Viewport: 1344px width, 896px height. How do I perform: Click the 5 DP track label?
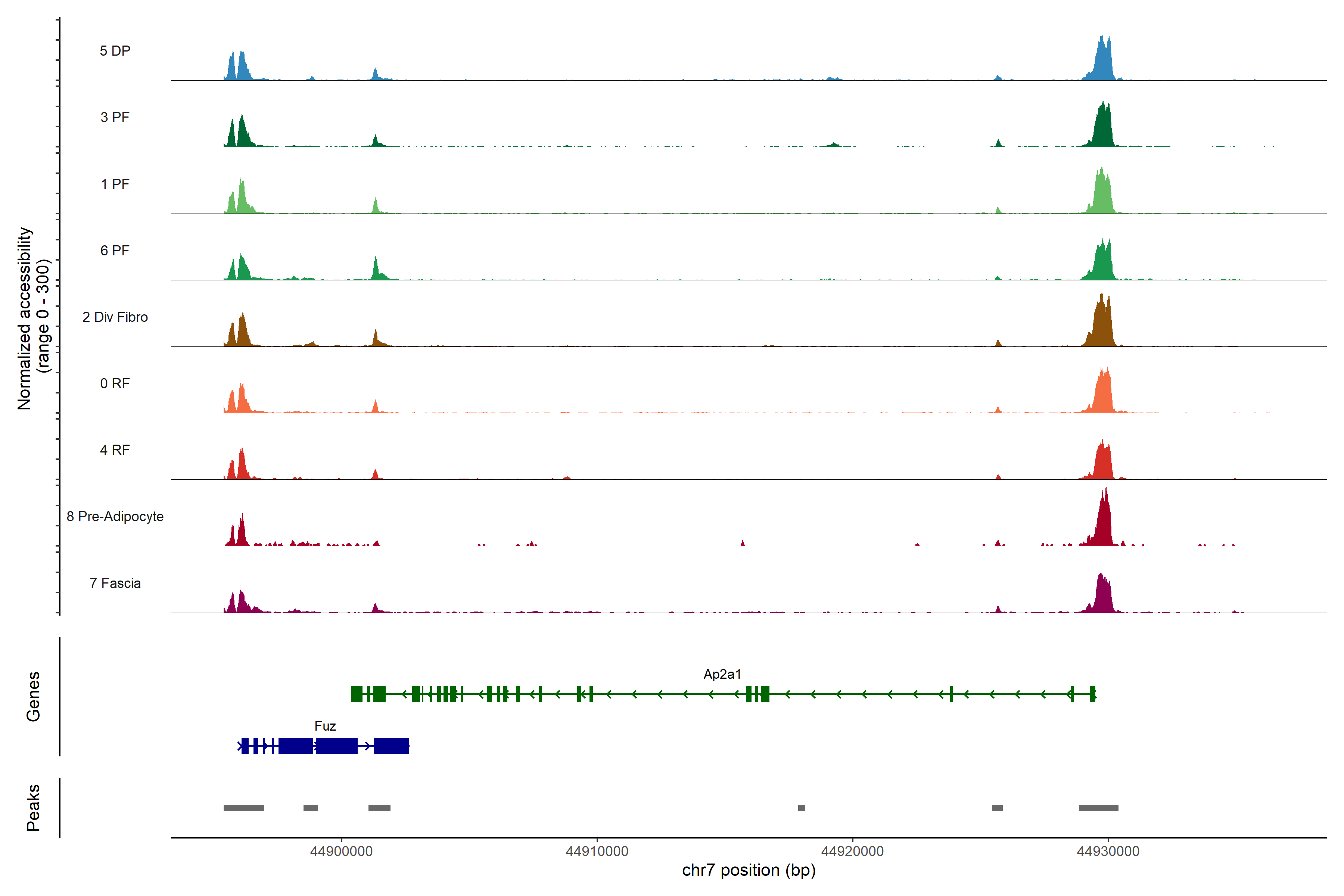tap(115, 51)
